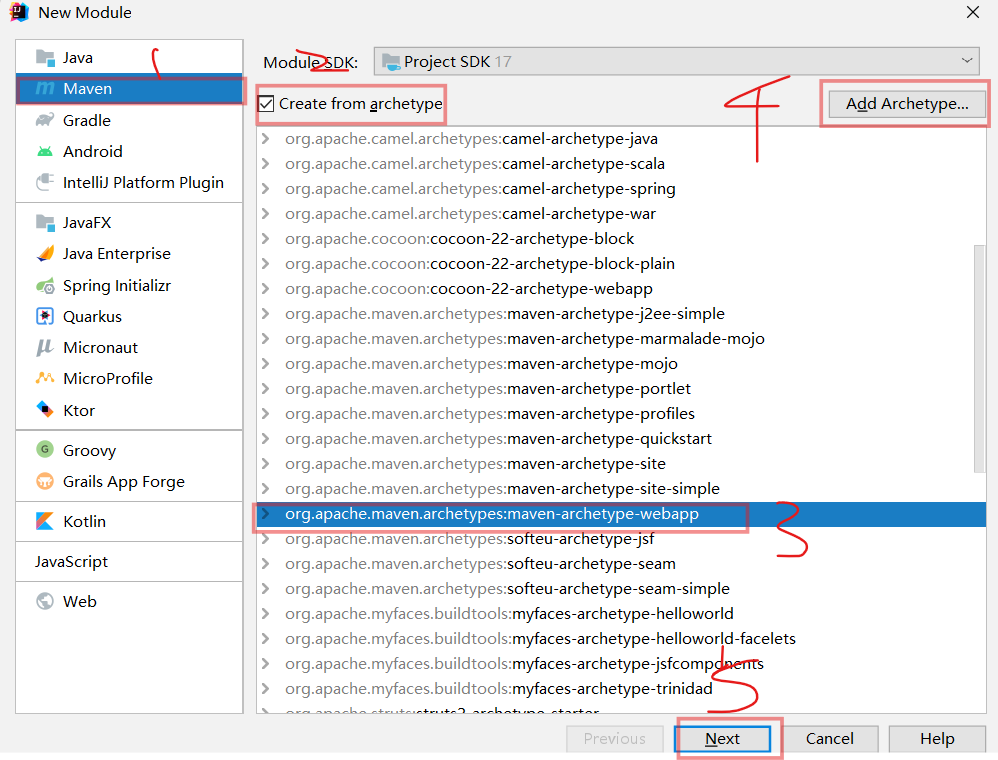The width and height of the screenshot is (998, 760).
Task: Expand camel-archetype-spring chevron
Action: [x=266, y=189]
